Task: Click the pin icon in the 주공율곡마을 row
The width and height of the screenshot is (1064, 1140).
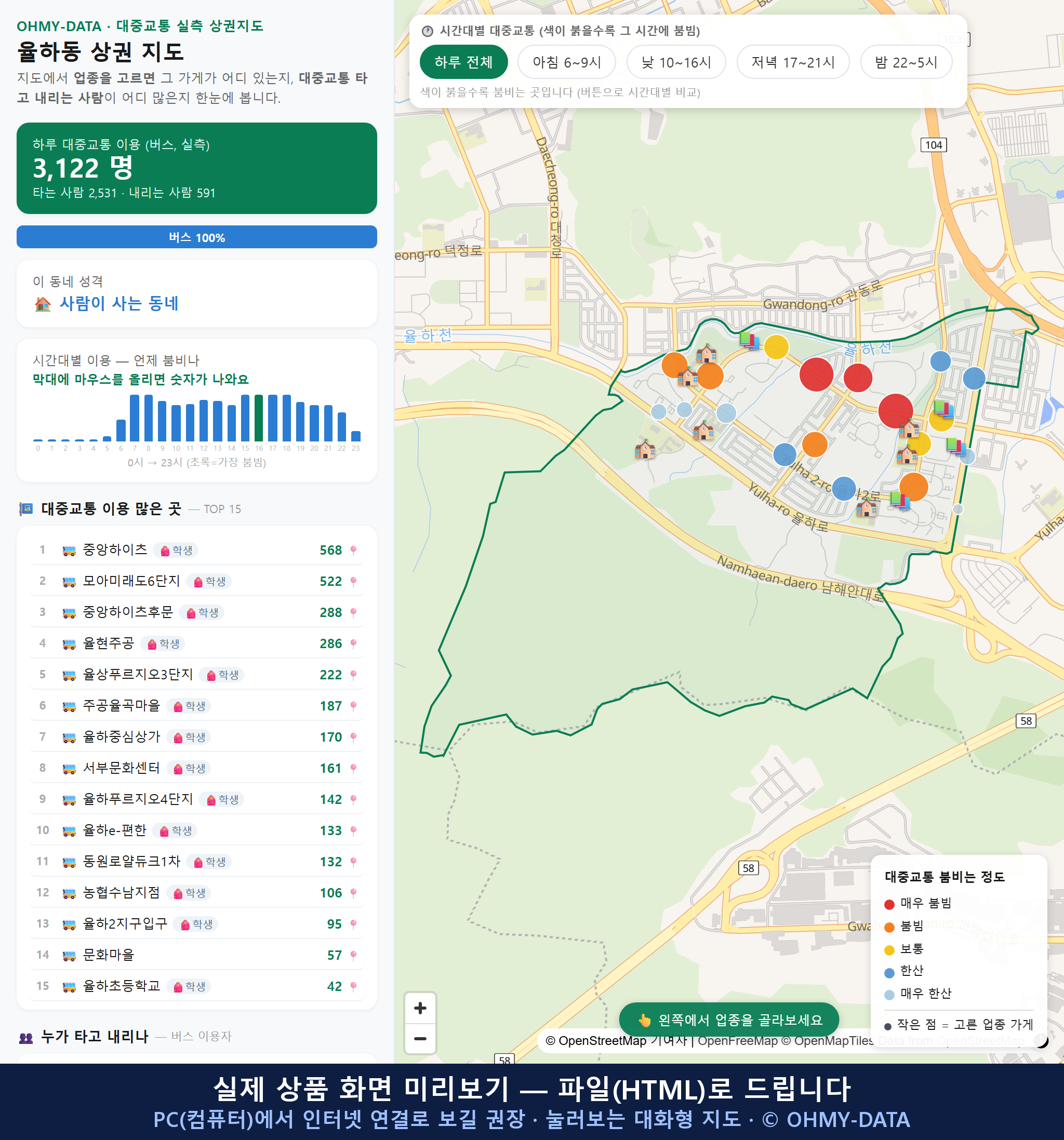Action: click(353, 706)
